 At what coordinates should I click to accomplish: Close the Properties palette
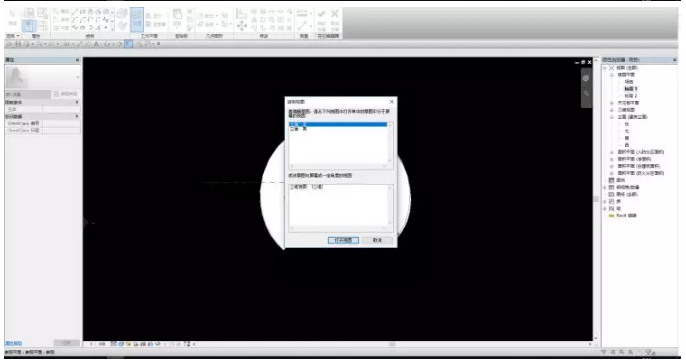click(77, 60)
